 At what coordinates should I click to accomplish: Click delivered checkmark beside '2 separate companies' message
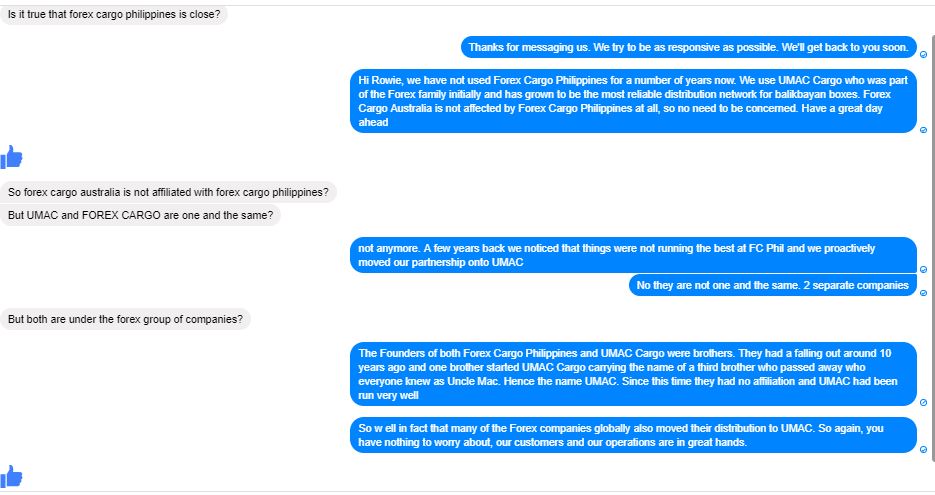(924, 293)
